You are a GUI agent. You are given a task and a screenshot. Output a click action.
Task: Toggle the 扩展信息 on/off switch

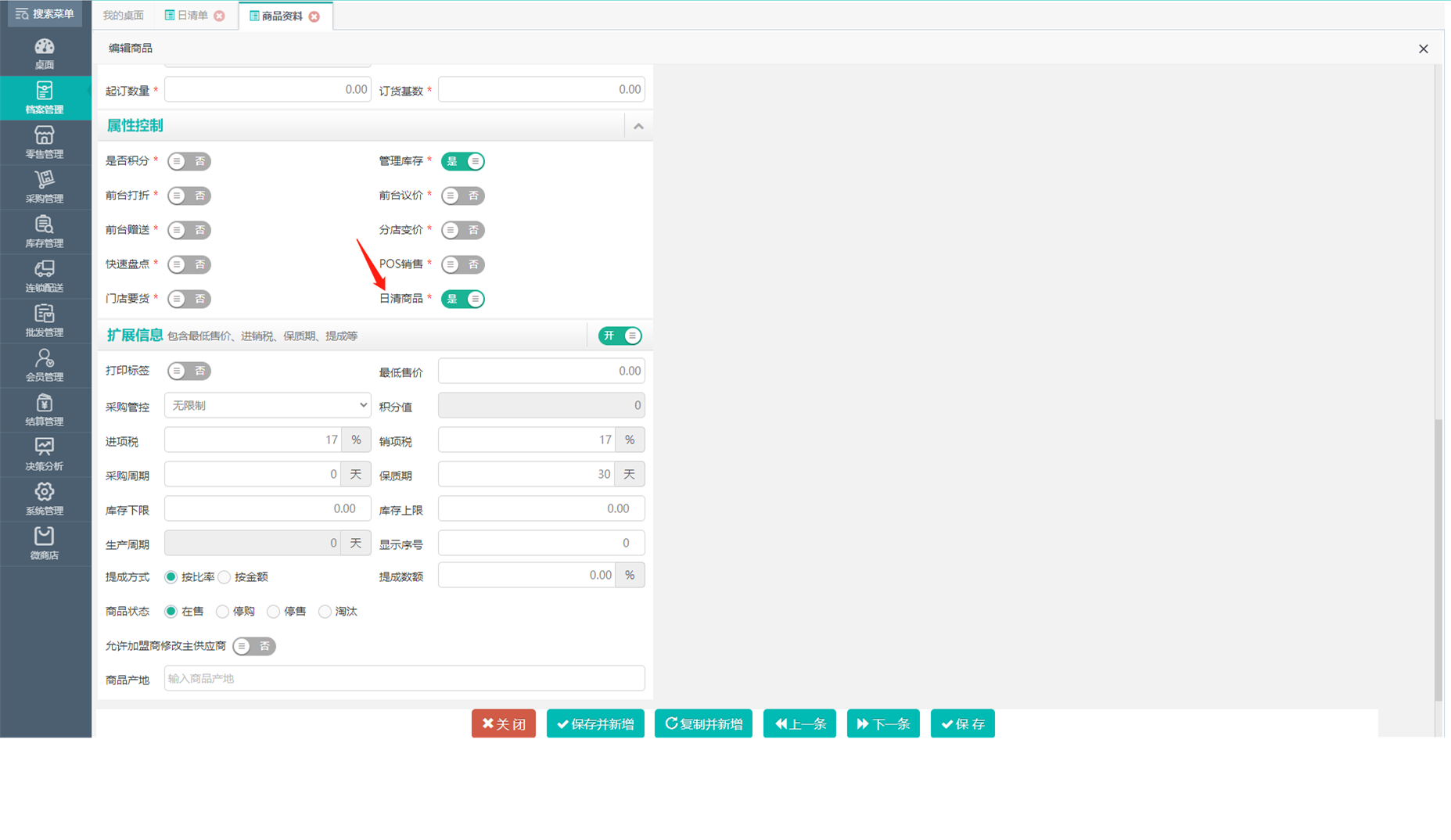[620, 336]
